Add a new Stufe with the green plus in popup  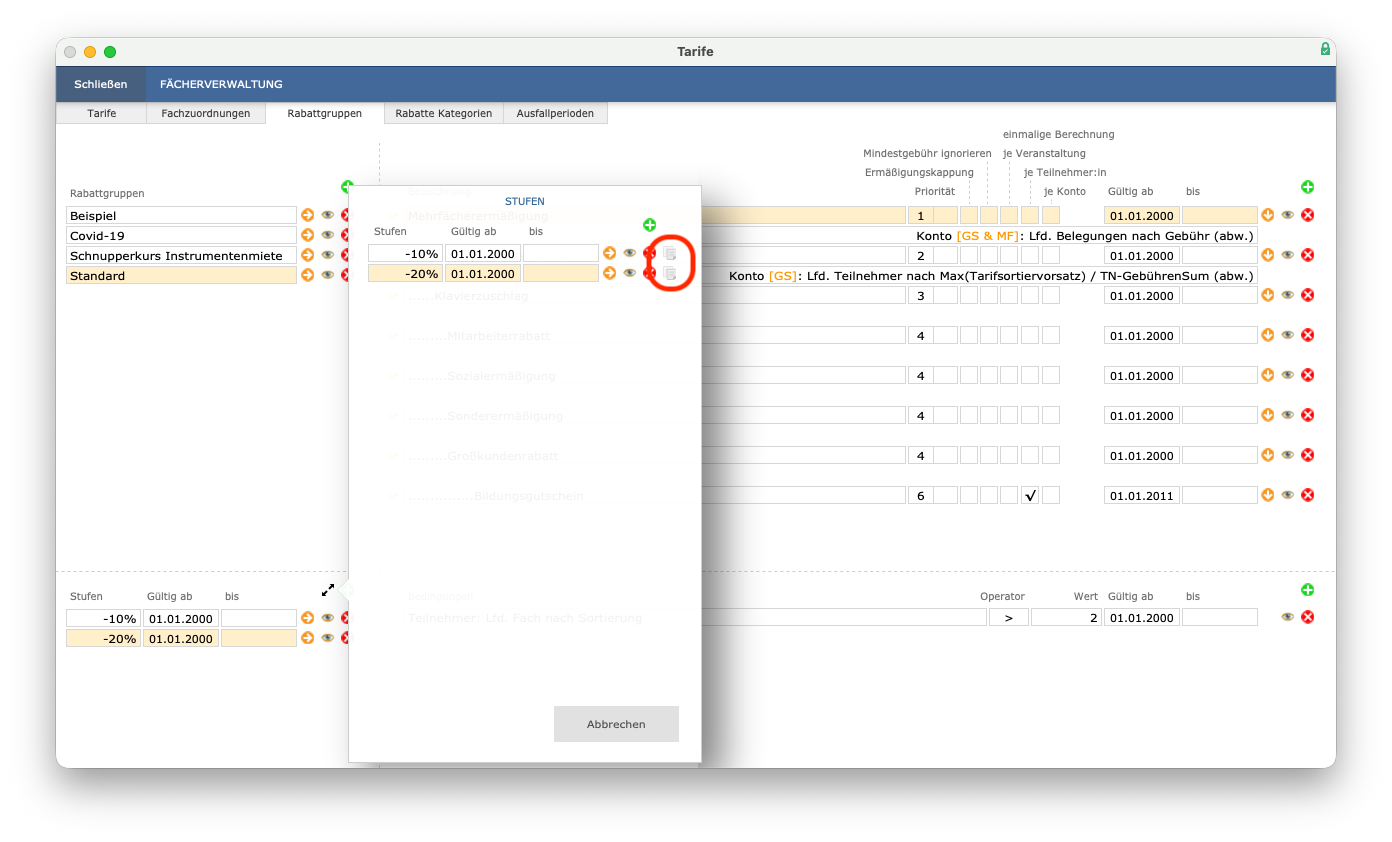(649, 225)
